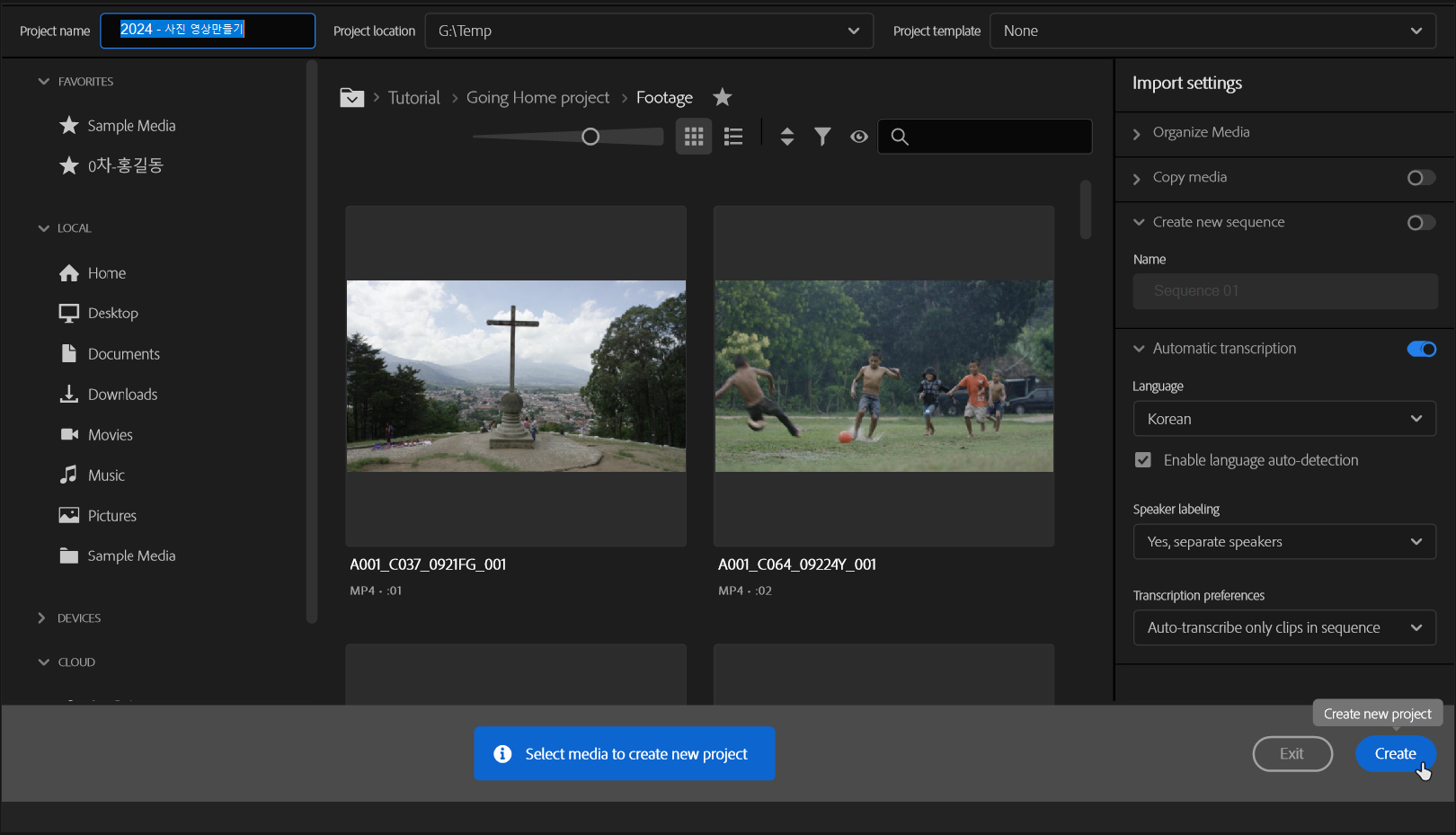1456x835 pixels.
Task: Open the Transcription preferences dropdown
Action: (1284, 627)
